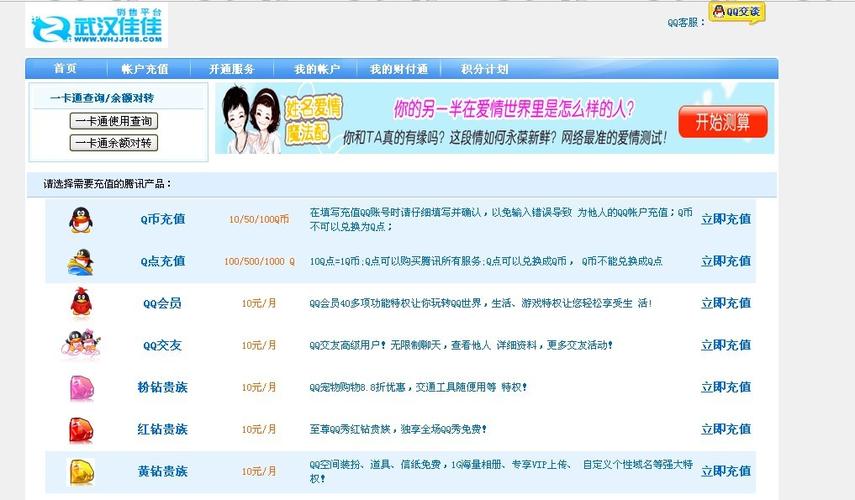
Task: Open the 帐户充值 navigation tab
Action: pyautogui.click(x=145, y=69)
